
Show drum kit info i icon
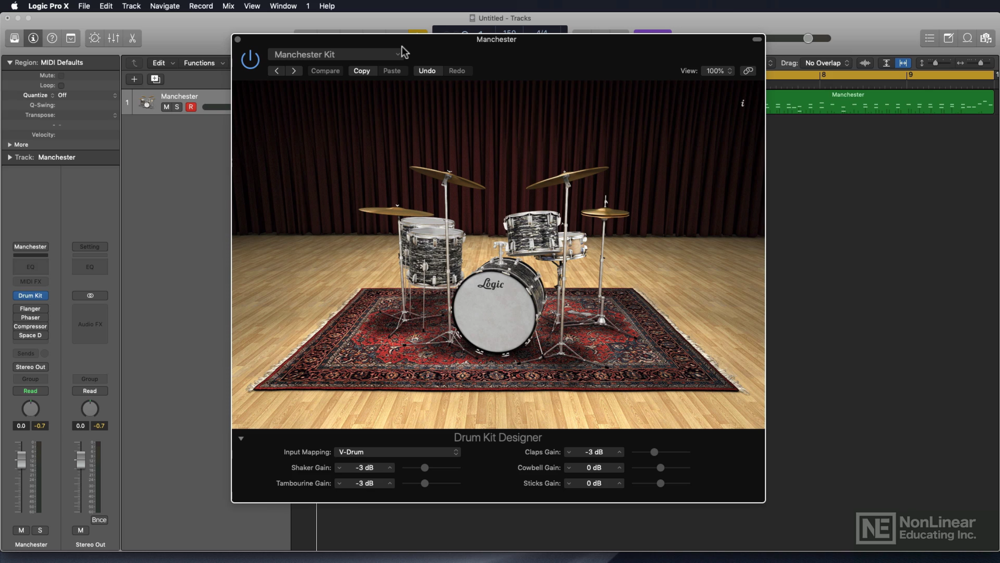click(x=742, y=103)
